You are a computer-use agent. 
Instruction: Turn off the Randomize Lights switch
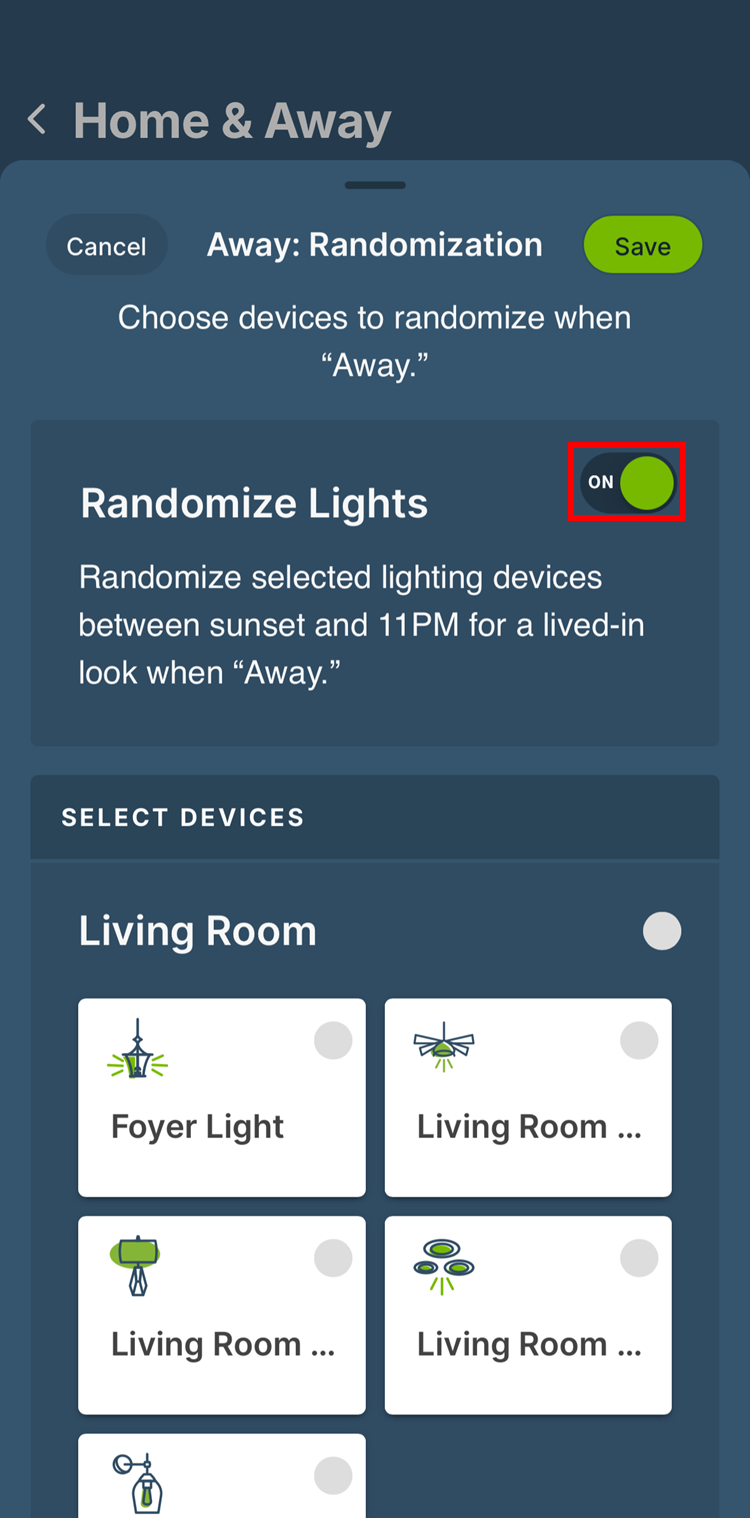click(627, 482)
